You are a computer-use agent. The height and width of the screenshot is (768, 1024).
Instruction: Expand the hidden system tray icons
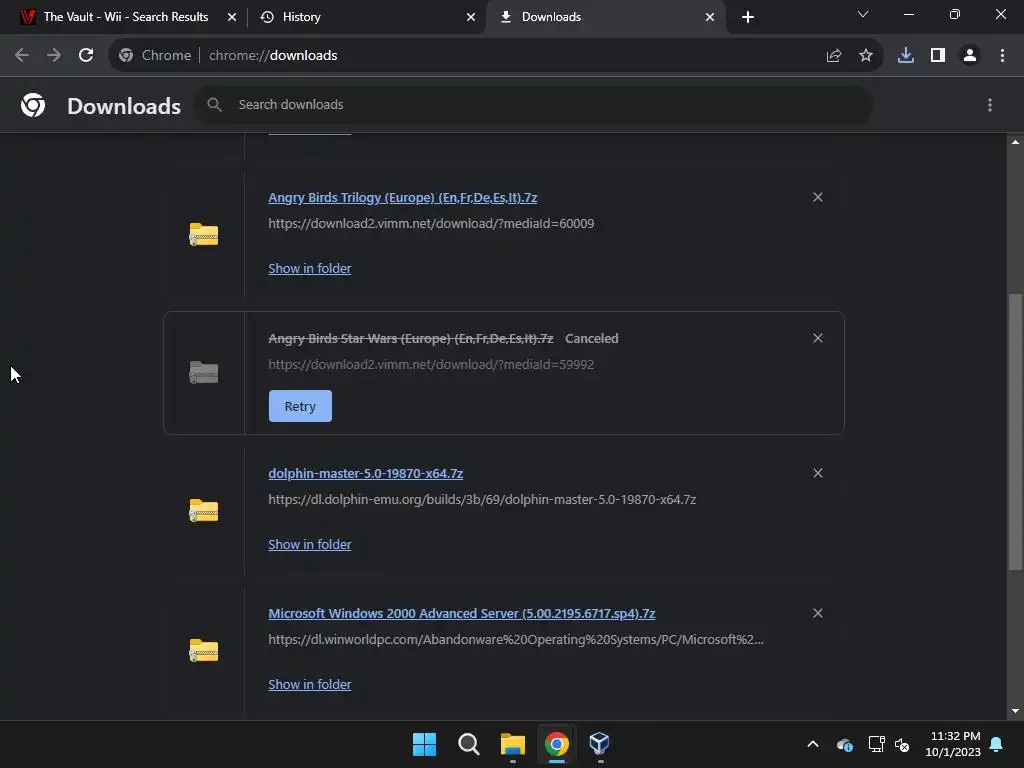pyautogui.click(x=813, y=744)
